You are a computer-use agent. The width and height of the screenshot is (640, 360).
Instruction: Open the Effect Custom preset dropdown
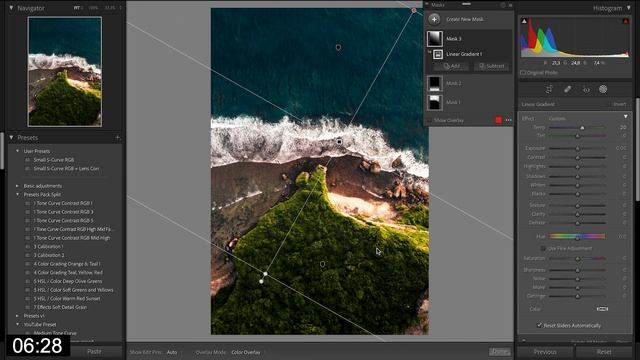558,118
